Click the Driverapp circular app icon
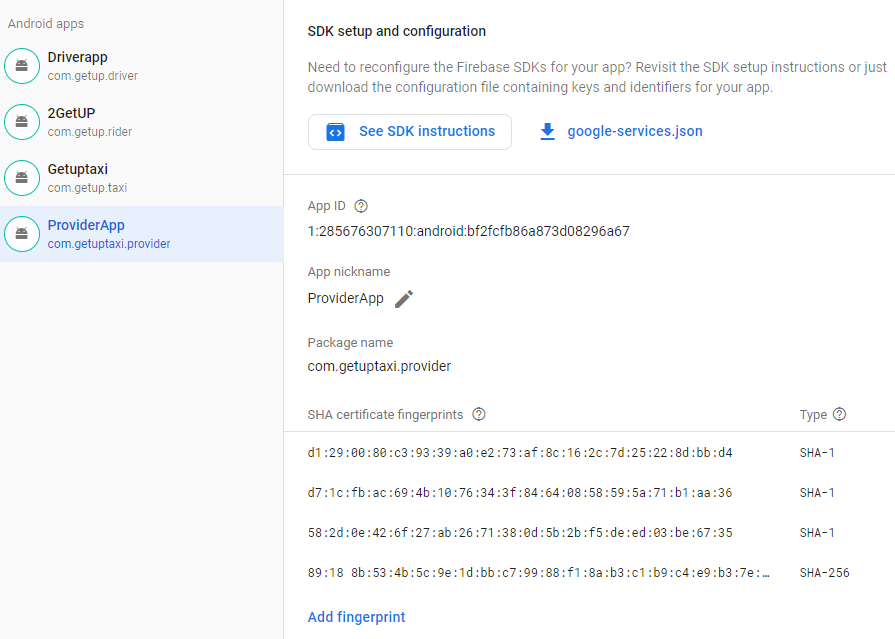 click(22, 65)
